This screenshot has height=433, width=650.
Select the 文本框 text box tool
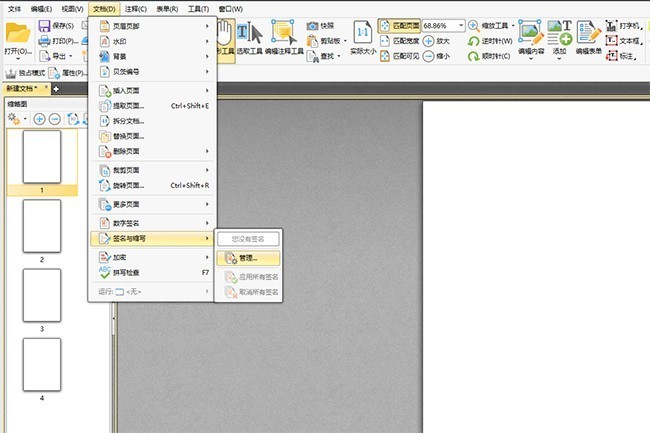623,41
